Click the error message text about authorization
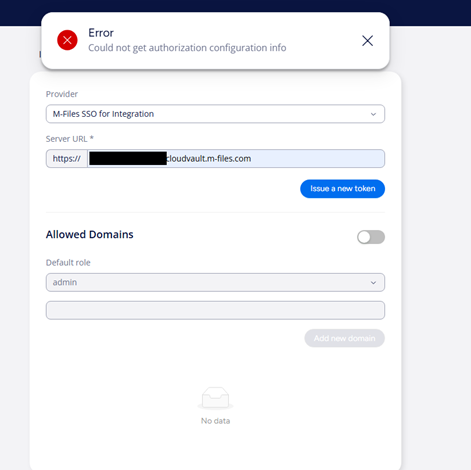The height and width of the screenshot is (470, 471). coord(187,48)
